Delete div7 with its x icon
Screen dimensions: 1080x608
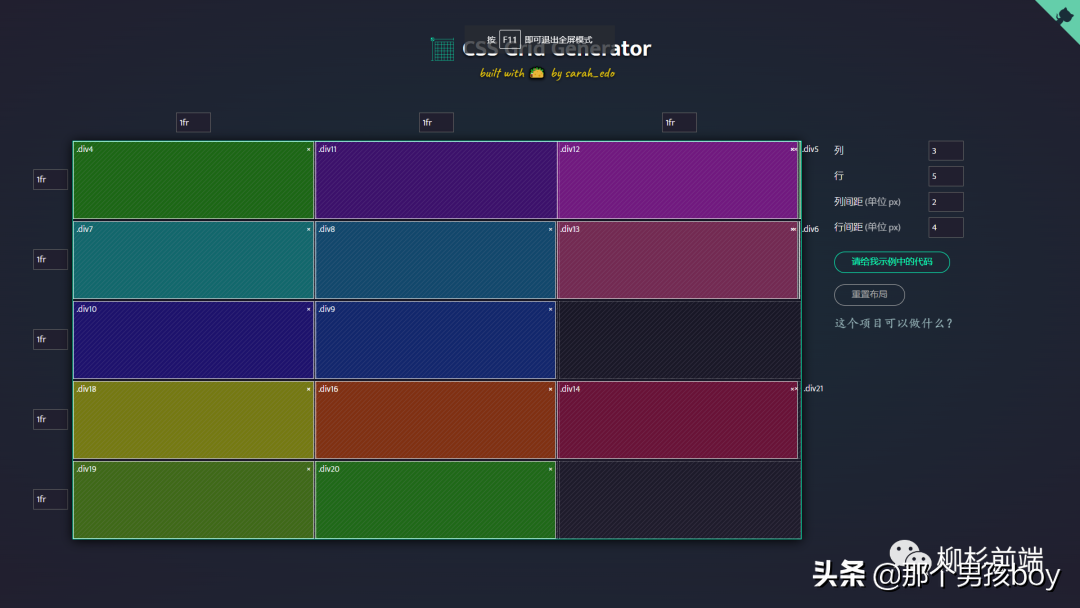pyautogui.click(x=309, y=229)
